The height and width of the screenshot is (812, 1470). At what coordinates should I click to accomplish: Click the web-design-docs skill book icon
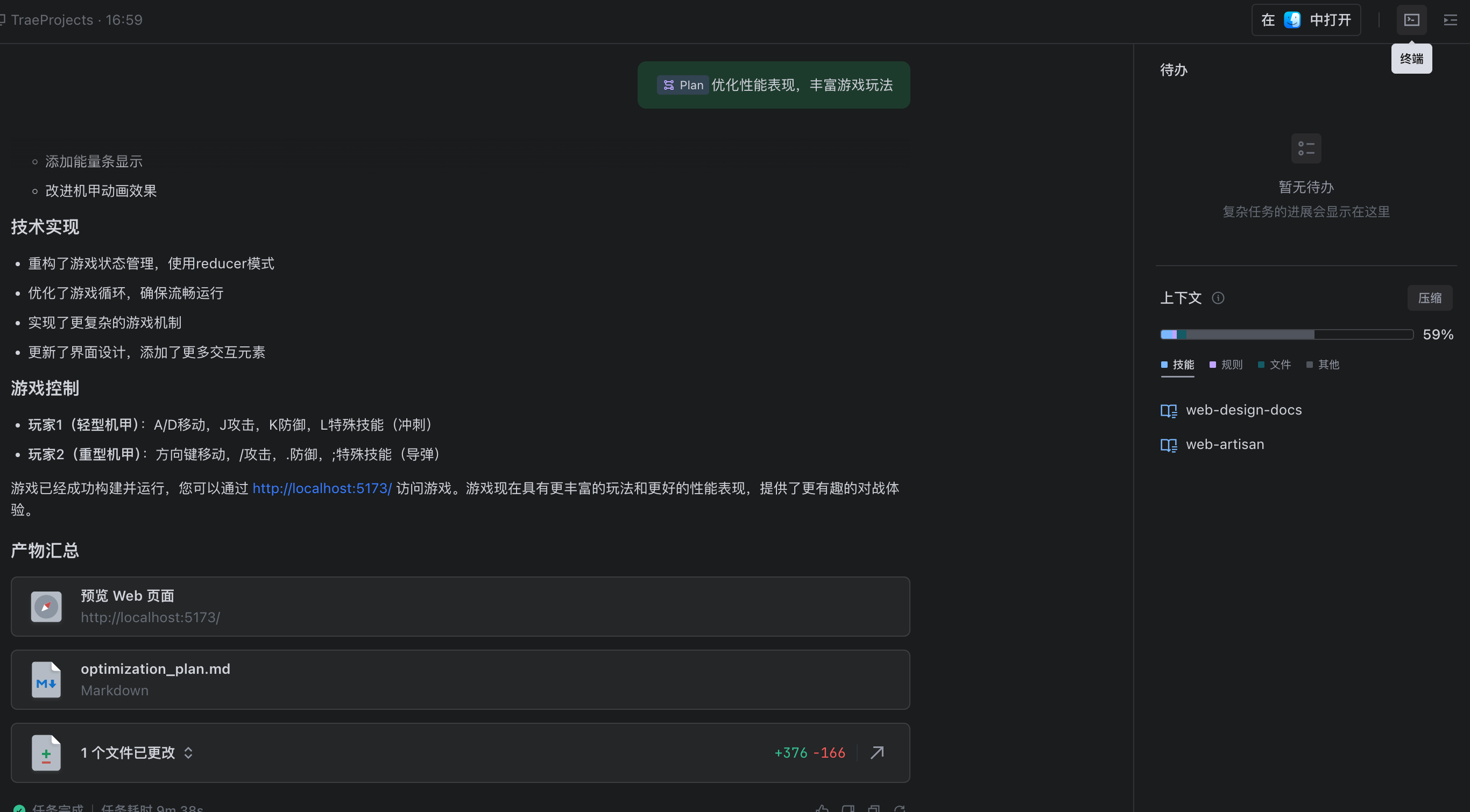click(x=1168, y=410)
